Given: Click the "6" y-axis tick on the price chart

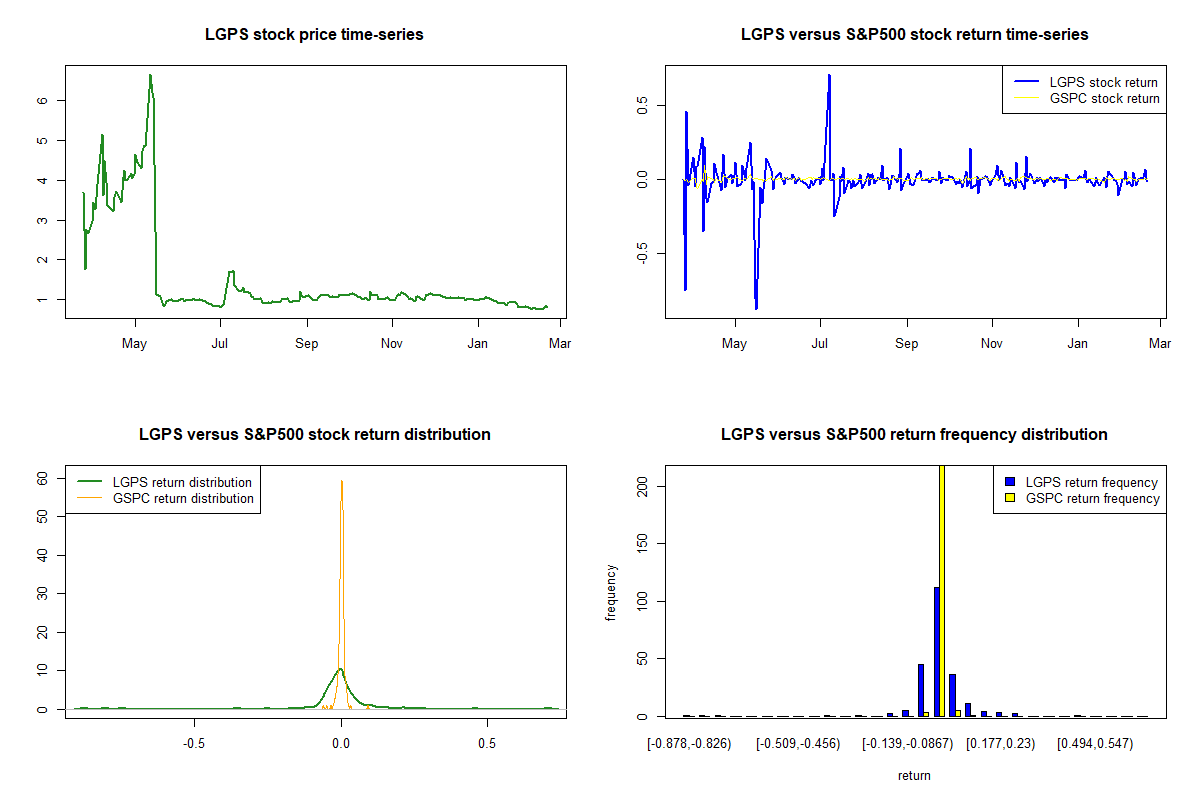Looking at the screenshot, I should pyautogui.click(x=43, y=100).
